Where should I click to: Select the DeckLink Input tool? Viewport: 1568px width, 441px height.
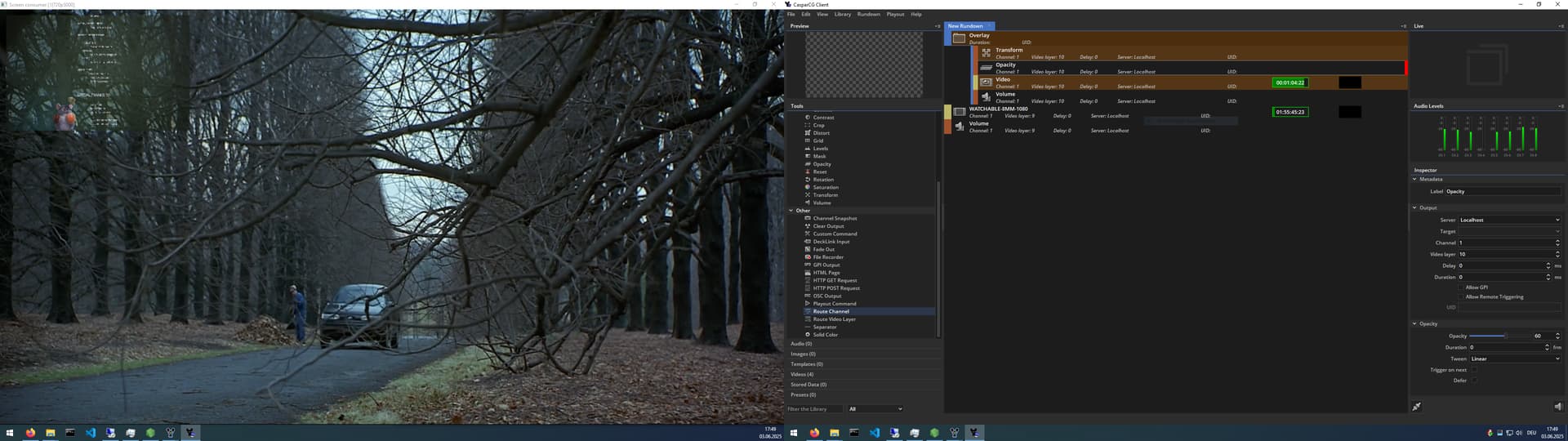point(831,242)
